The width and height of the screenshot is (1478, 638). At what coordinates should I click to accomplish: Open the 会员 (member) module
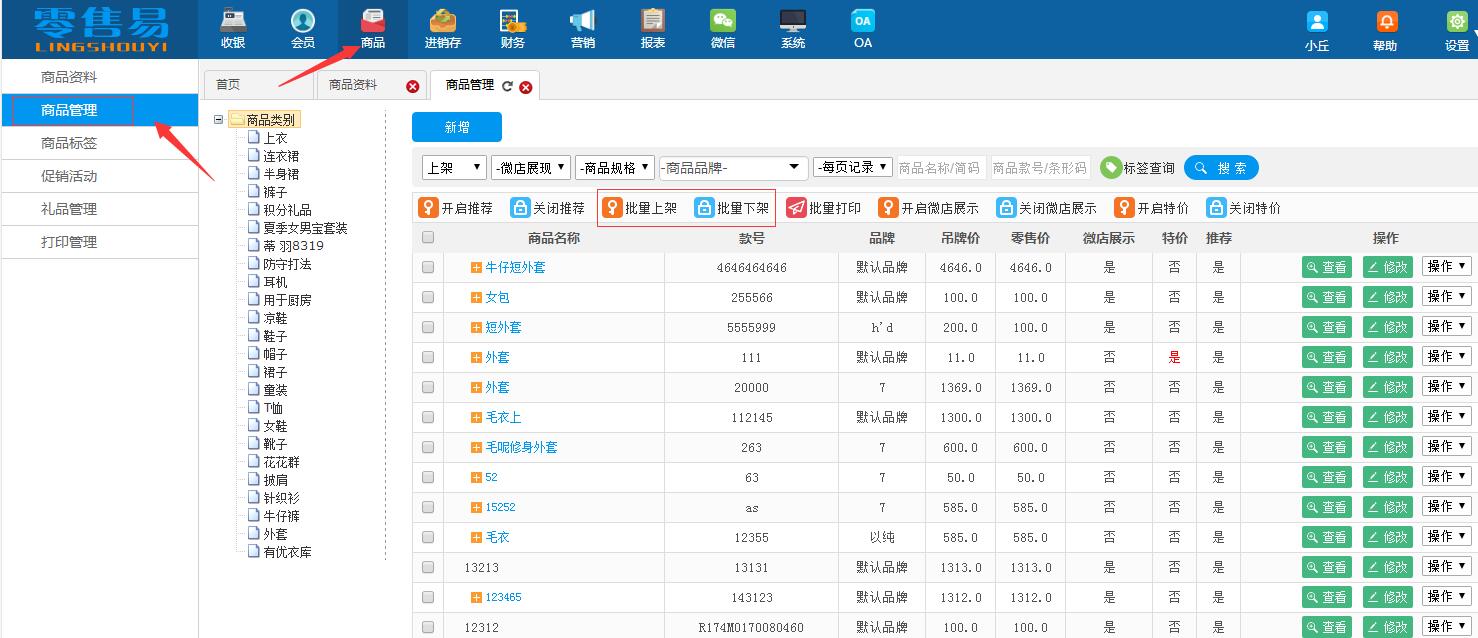302,28
